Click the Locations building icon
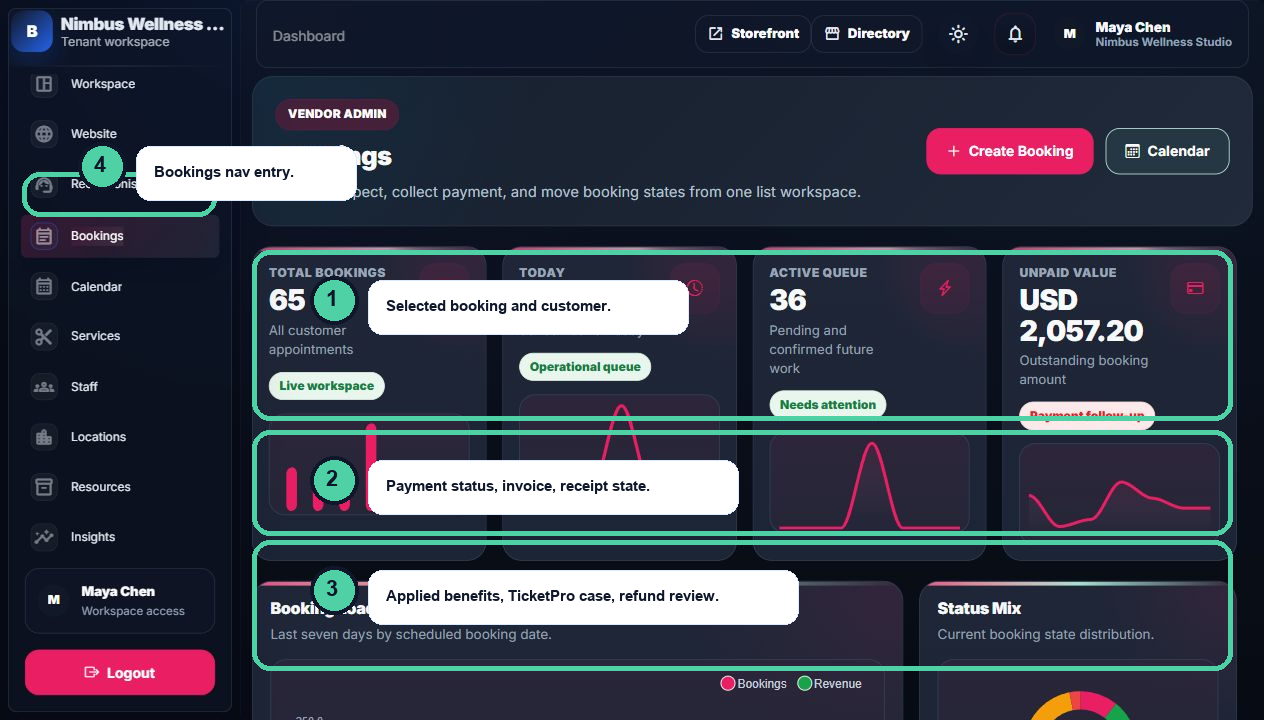 pos(44,437)
